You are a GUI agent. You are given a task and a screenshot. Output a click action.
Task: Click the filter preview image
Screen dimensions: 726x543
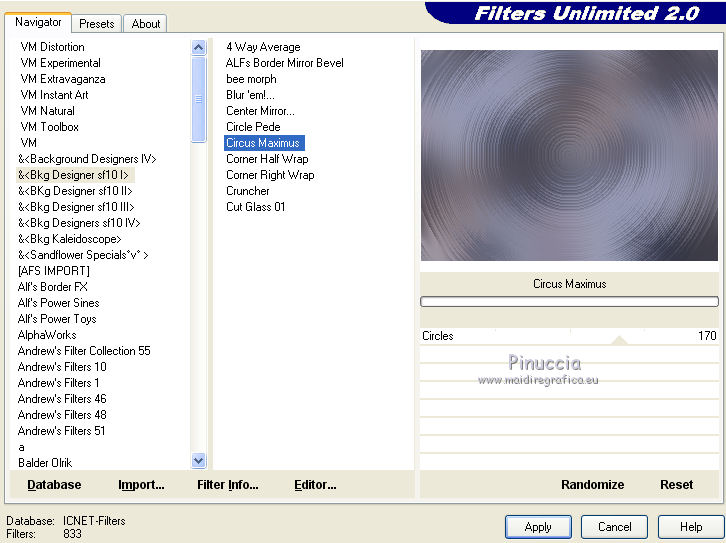[x=569, y=155]
